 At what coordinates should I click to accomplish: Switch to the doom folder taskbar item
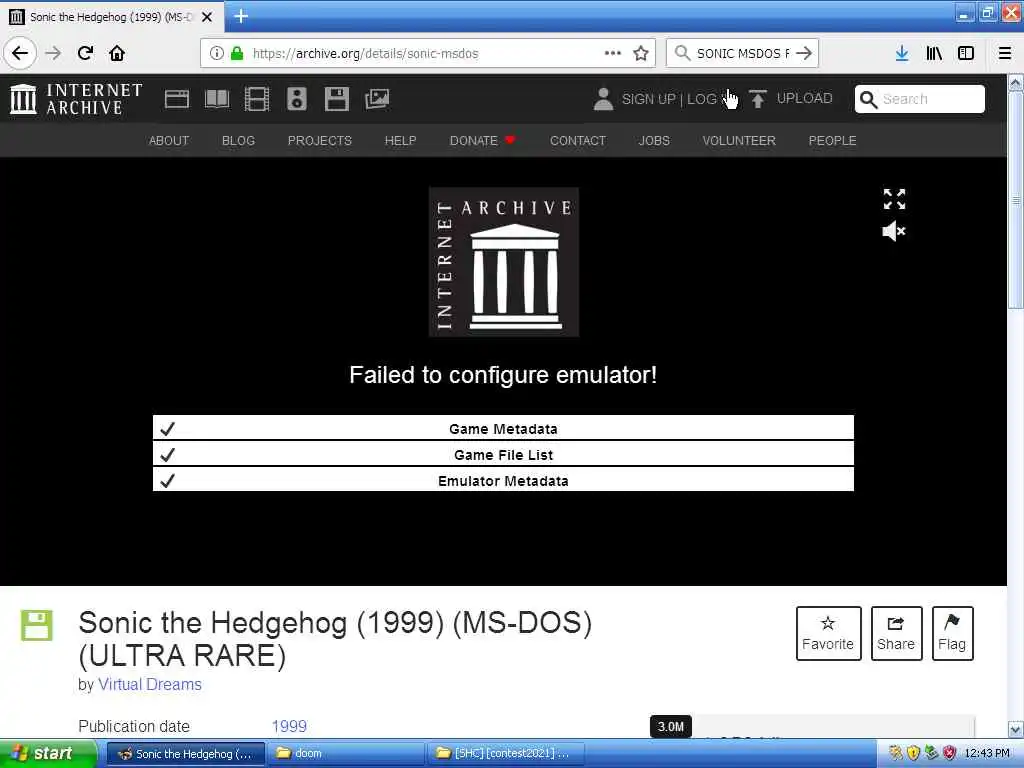pos(346,754)
